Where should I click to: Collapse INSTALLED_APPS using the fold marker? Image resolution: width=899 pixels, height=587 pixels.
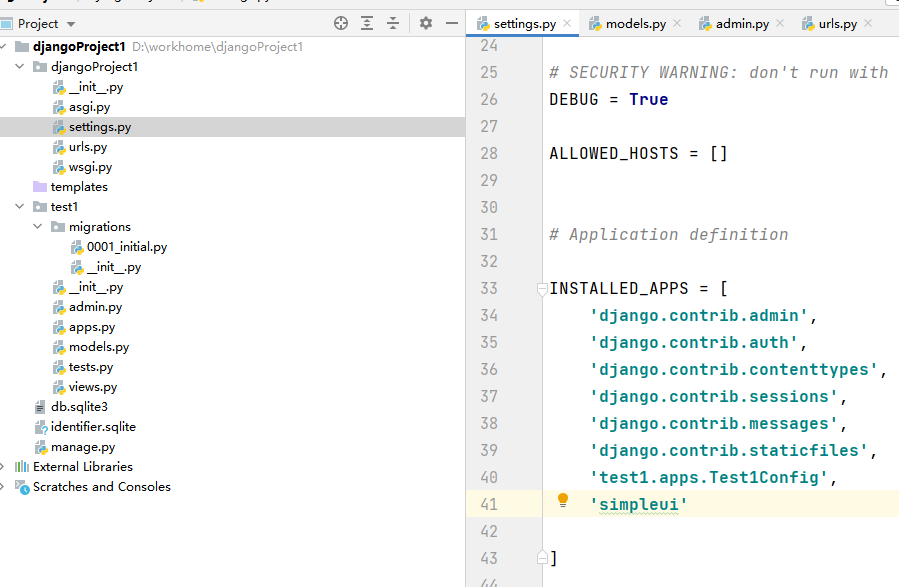(x=541, y=288)
